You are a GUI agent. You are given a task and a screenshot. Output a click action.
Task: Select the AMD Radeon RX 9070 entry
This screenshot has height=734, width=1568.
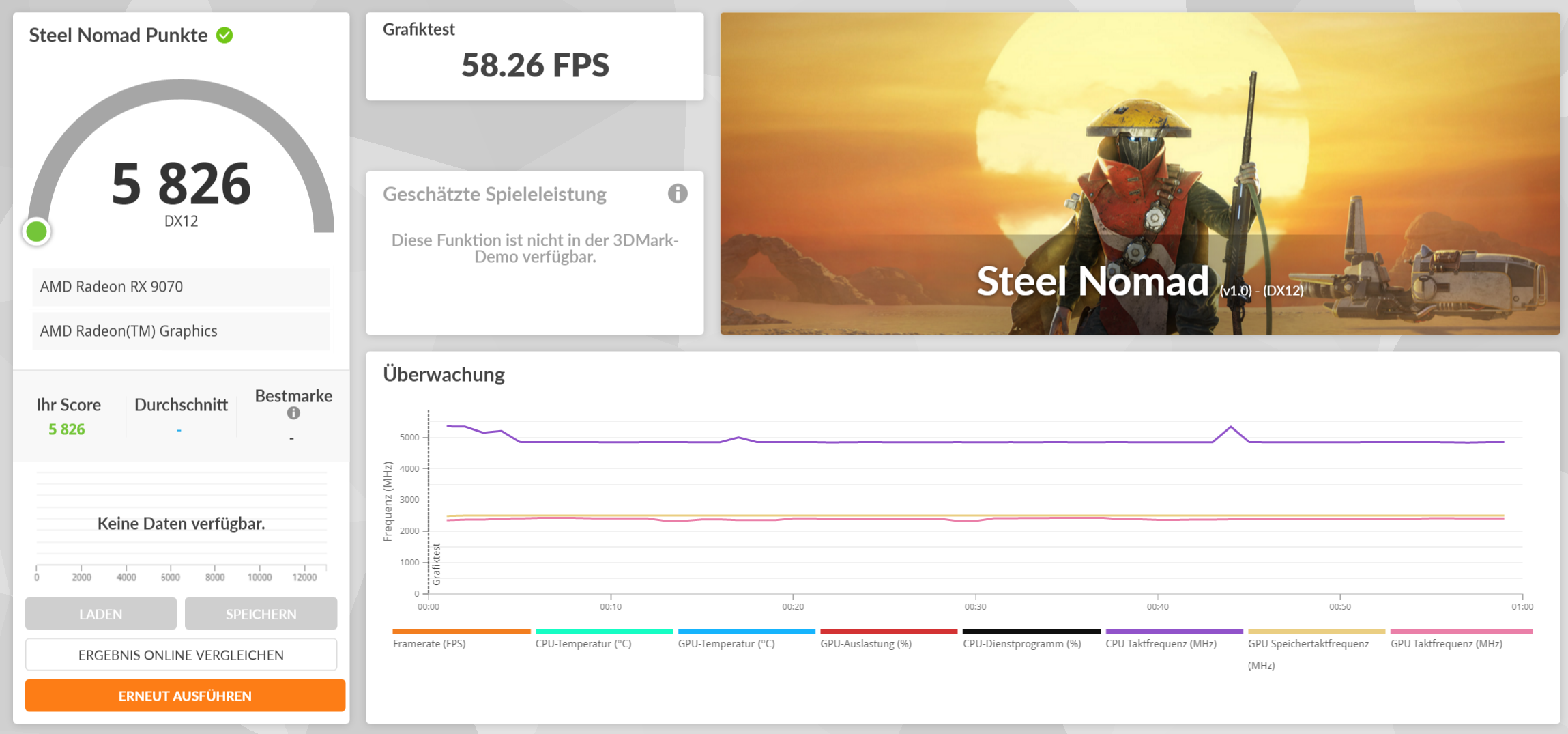click(x=181, y=286)
